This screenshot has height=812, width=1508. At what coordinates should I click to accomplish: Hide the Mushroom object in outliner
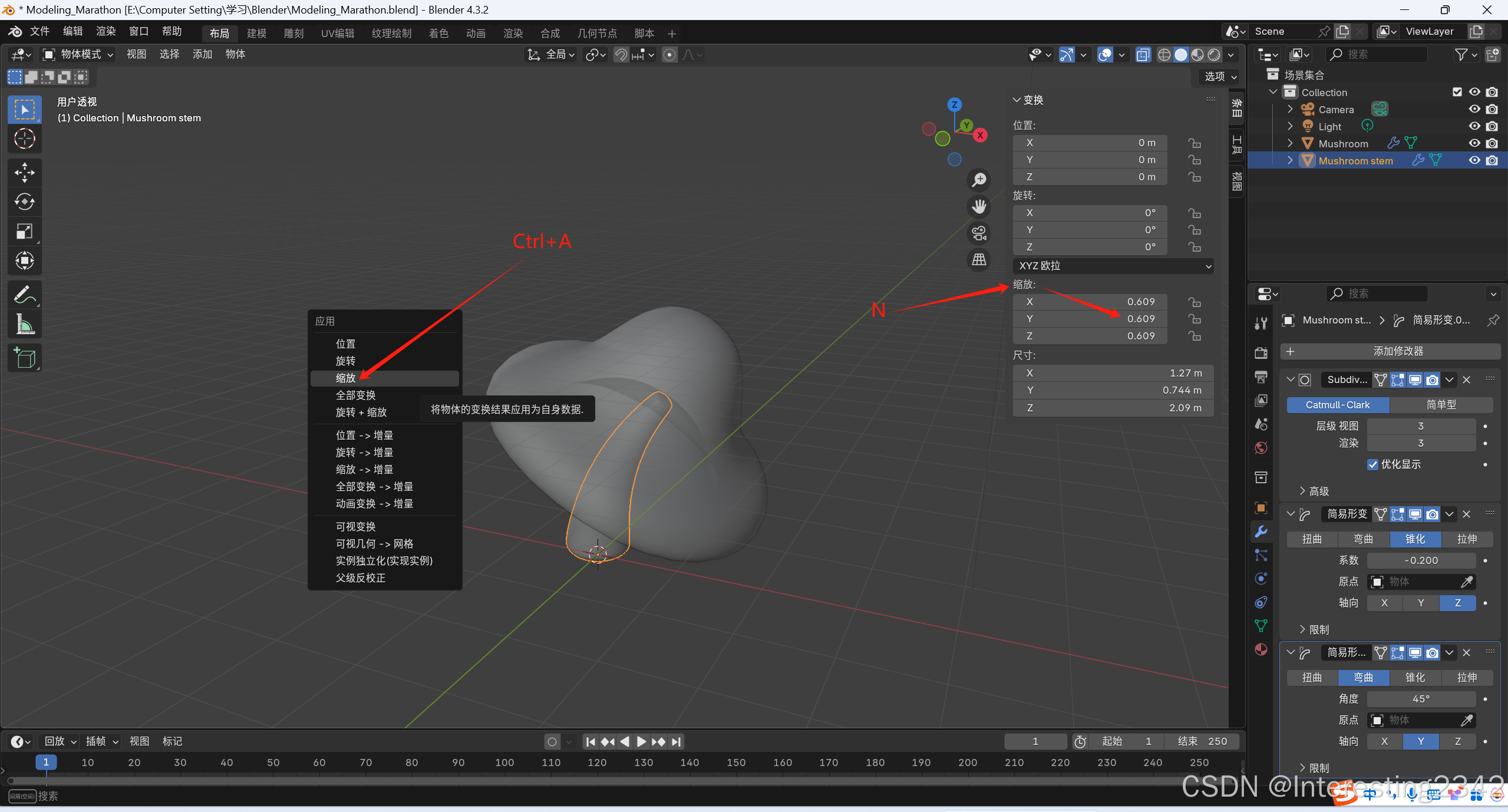[1474, 143]
